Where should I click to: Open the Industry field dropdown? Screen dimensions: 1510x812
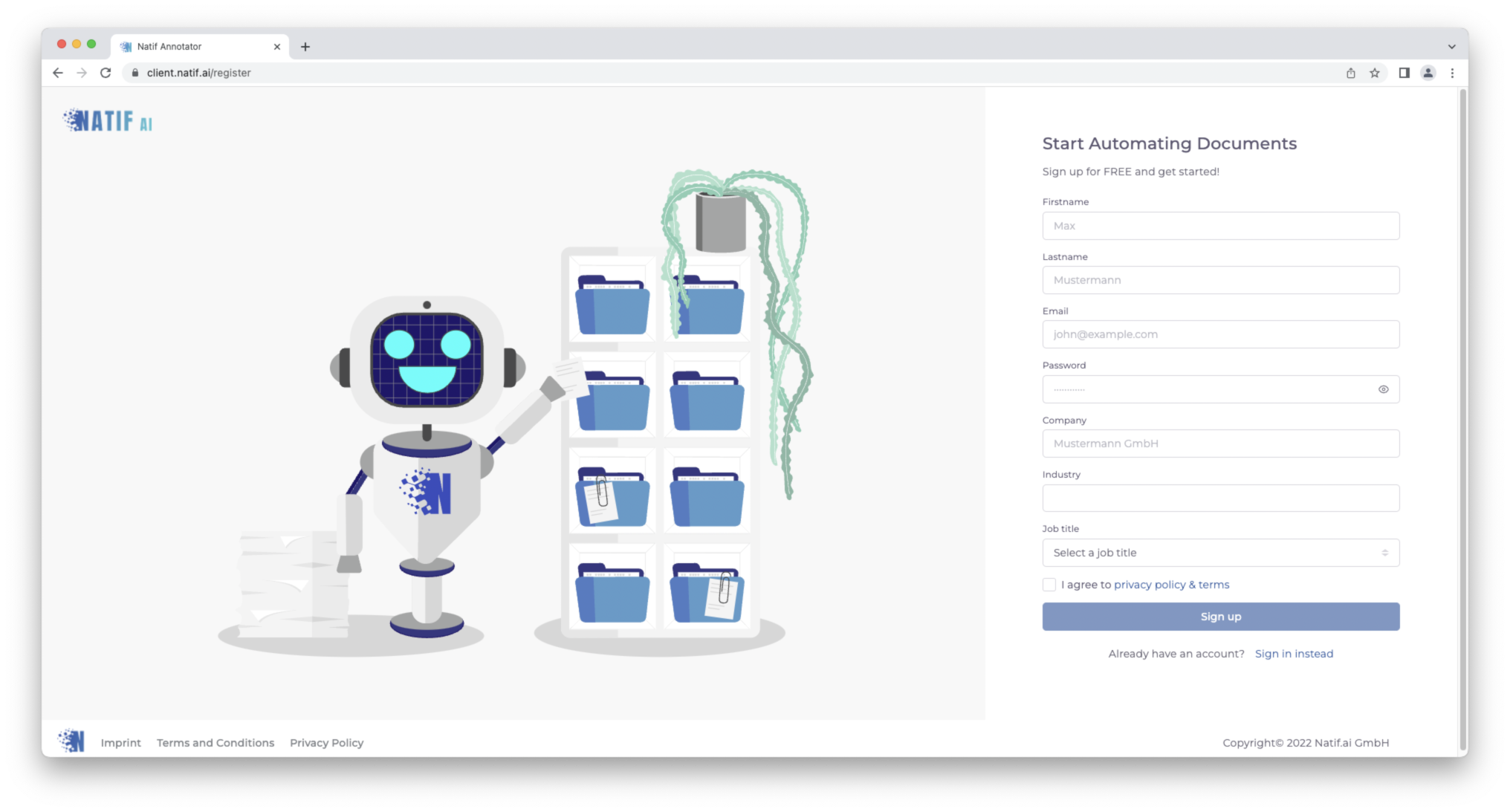[x=1220, y=498]
